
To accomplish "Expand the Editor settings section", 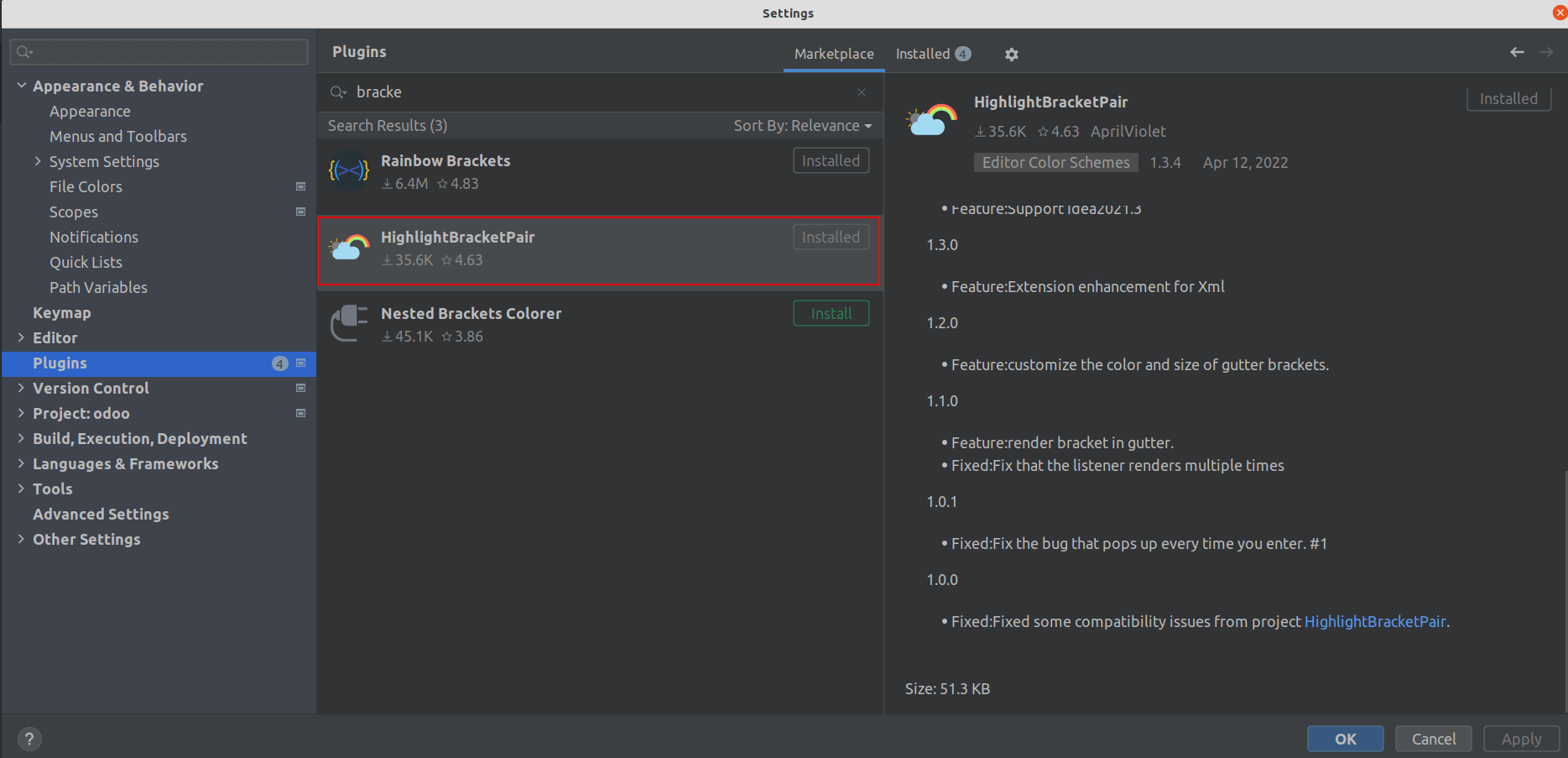I will [x=22, y=337].
